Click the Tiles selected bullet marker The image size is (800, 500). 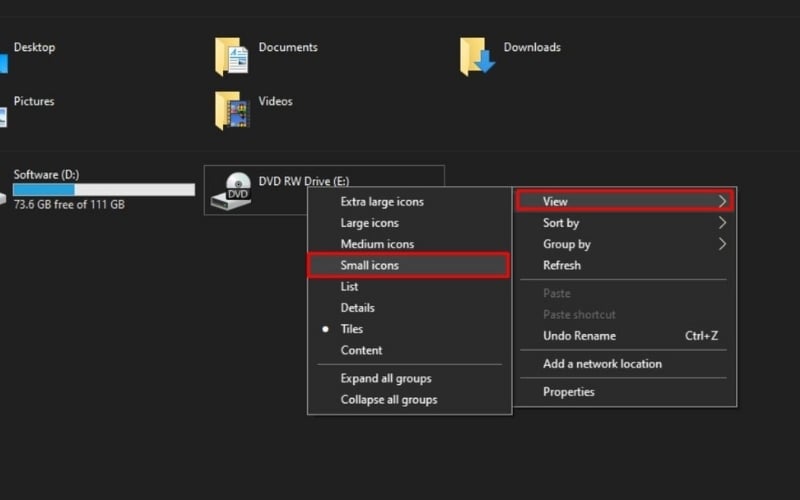pyautogui.click(x=326, y=329)
